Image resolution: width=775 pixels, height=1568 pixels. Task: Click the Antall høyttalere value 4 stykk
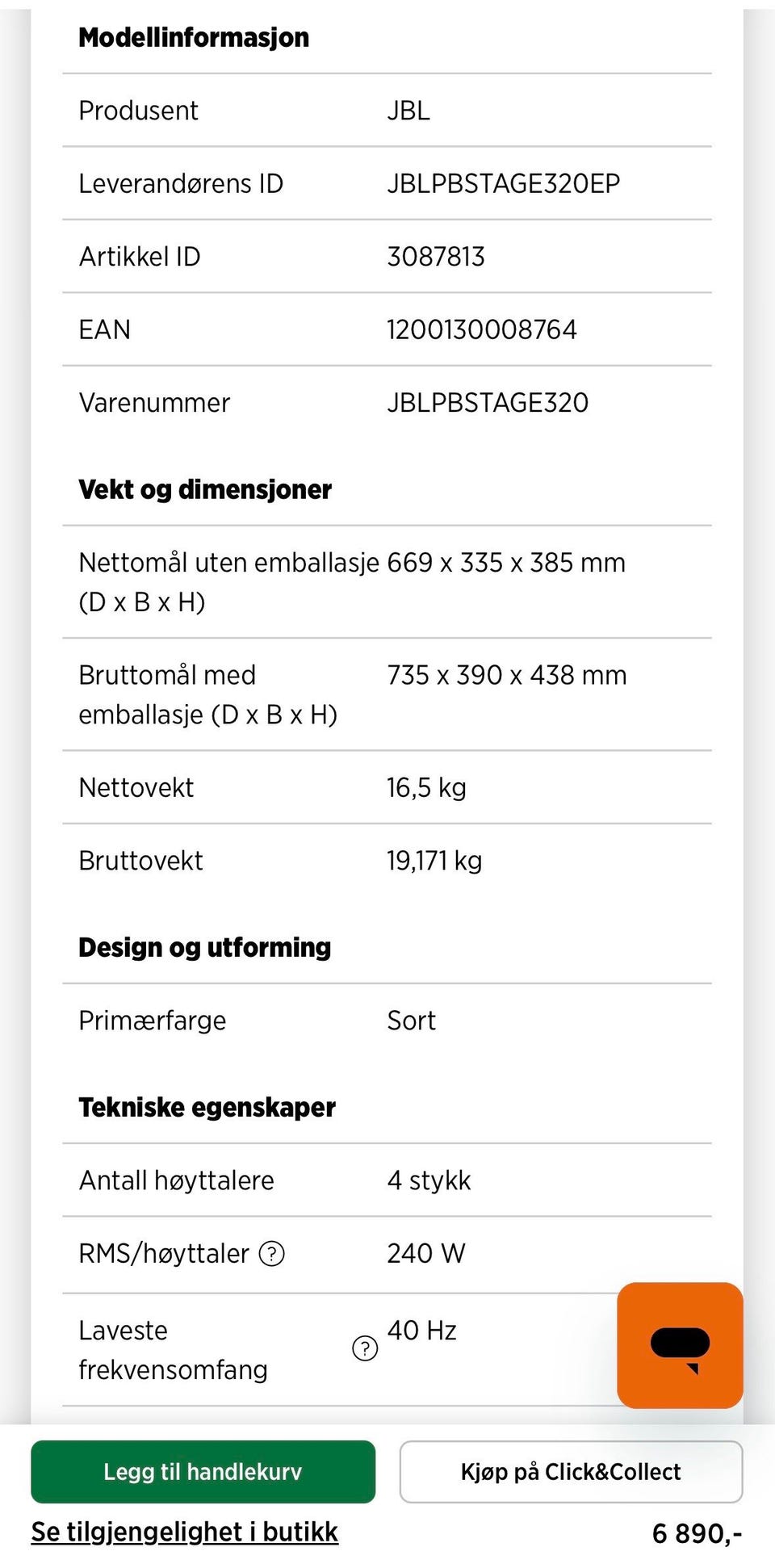click(429, 1180)
